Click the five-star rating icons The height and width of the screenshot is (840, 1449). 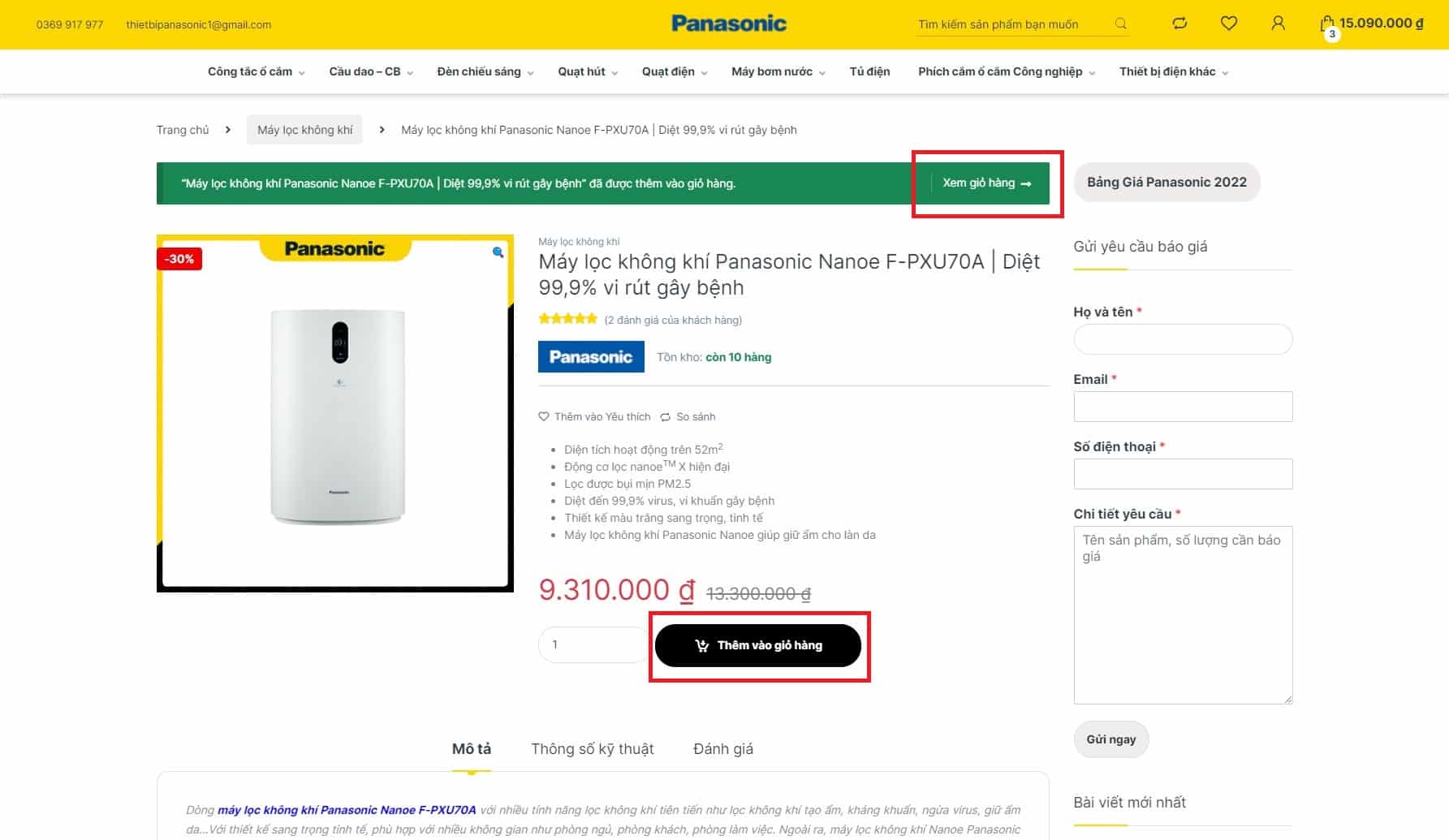point(567,319)
